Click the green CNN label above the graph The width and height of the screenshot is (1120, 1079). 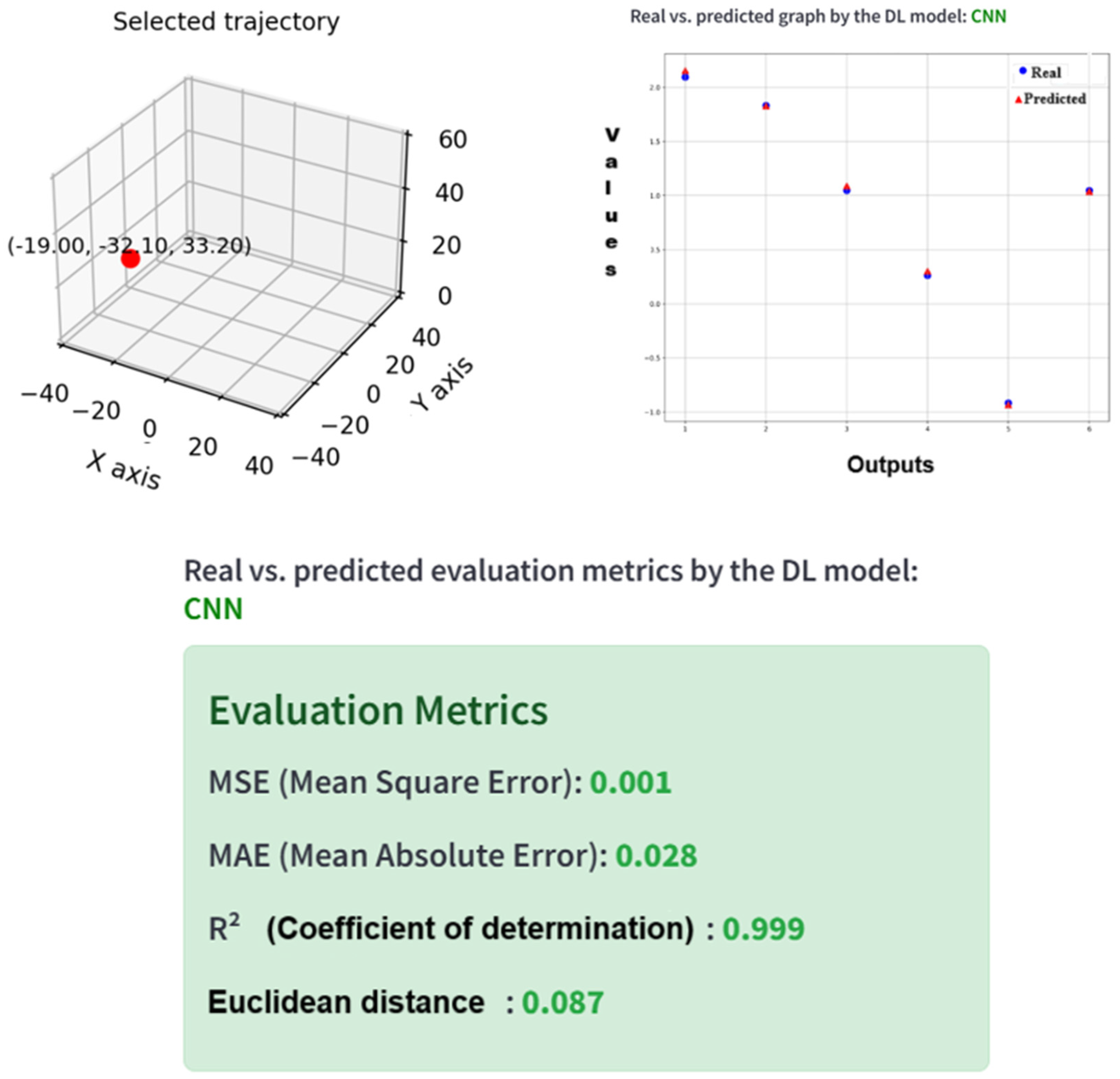pyautogui.click(x=988, y=17)
